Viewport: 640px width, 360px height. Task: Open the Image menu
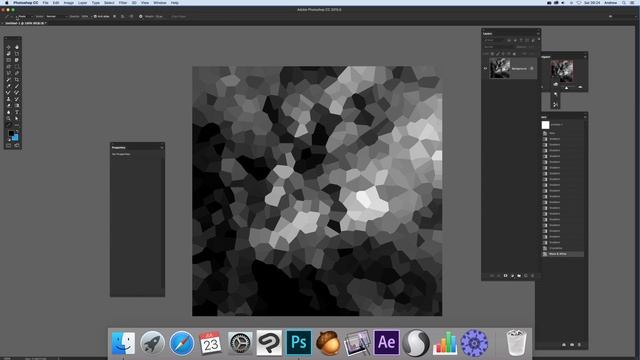click(69, 2)
